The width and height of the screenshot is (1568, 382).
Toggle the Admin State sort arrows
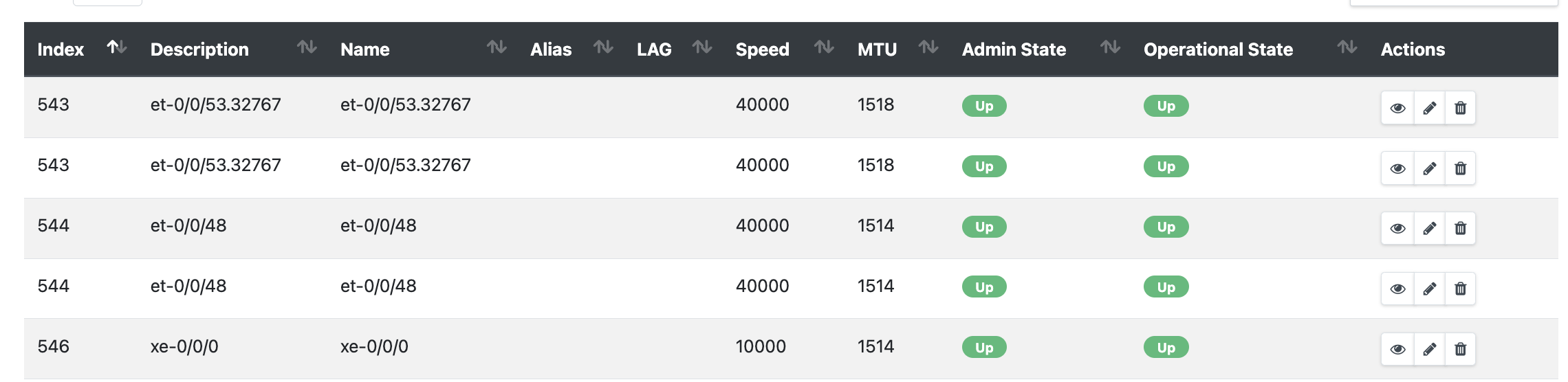click(1110, 47)
